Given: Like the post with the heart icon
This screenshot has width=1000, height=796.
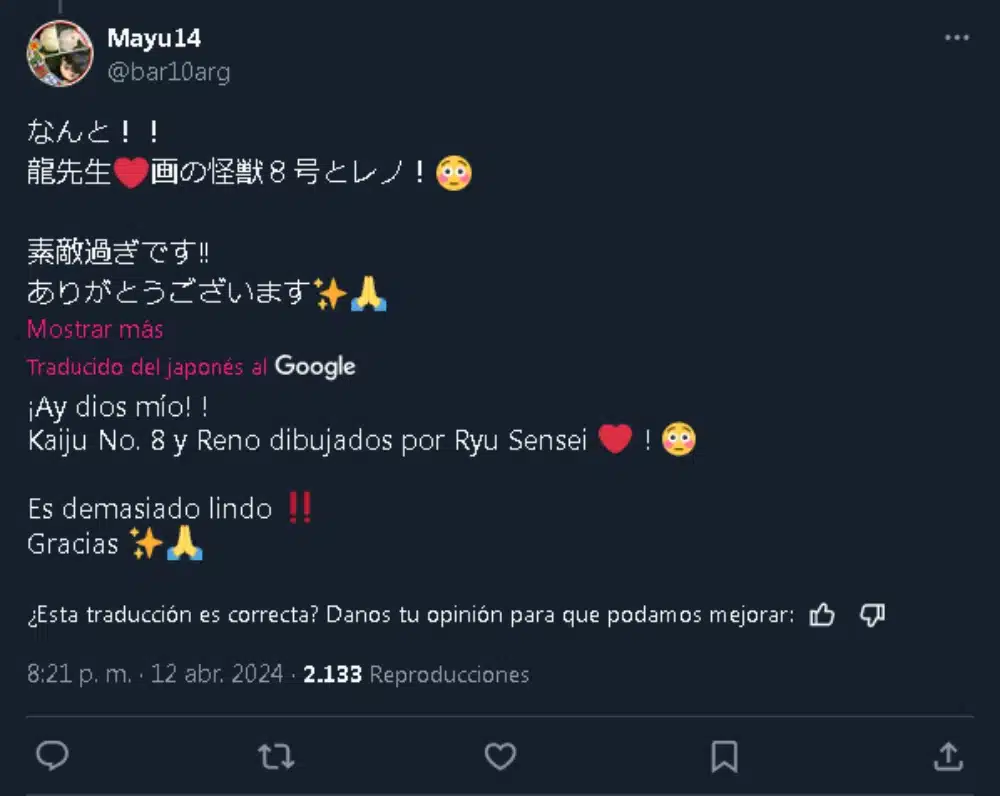Looking at the screenshot, I should pyautogui.click(x=500, y=756).
